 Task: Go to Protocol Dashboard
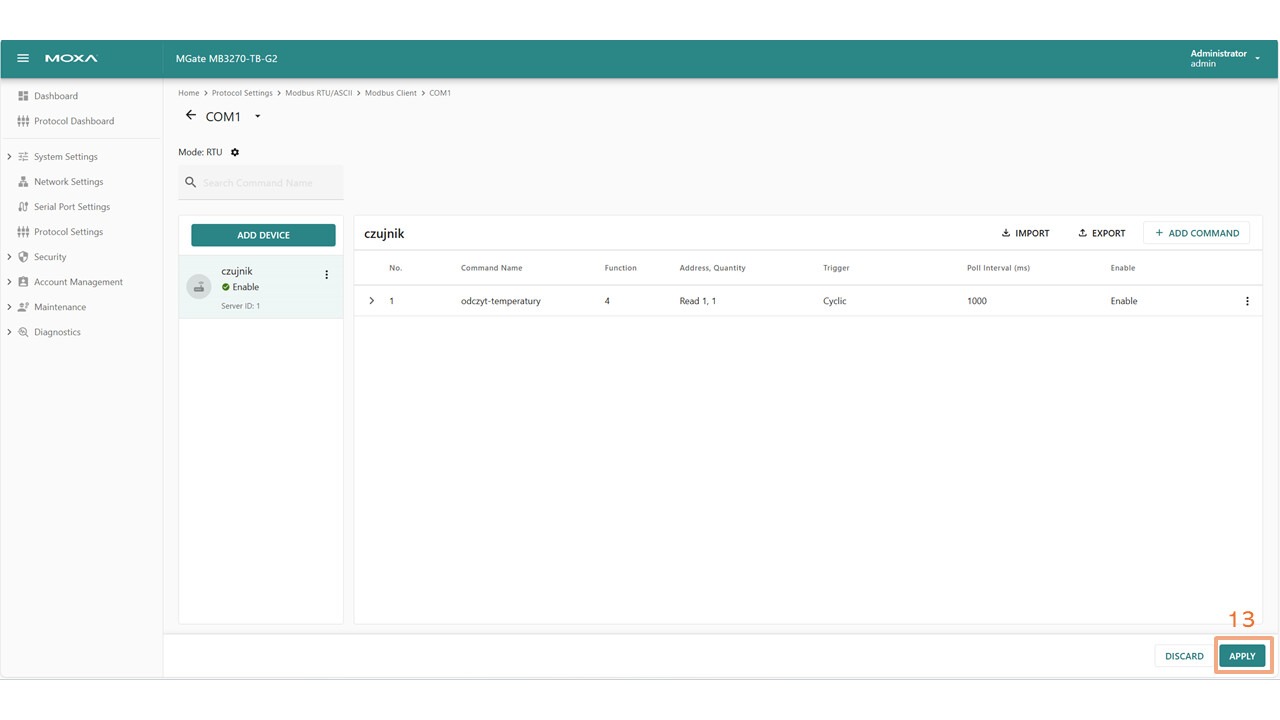(x=73, y=121)
